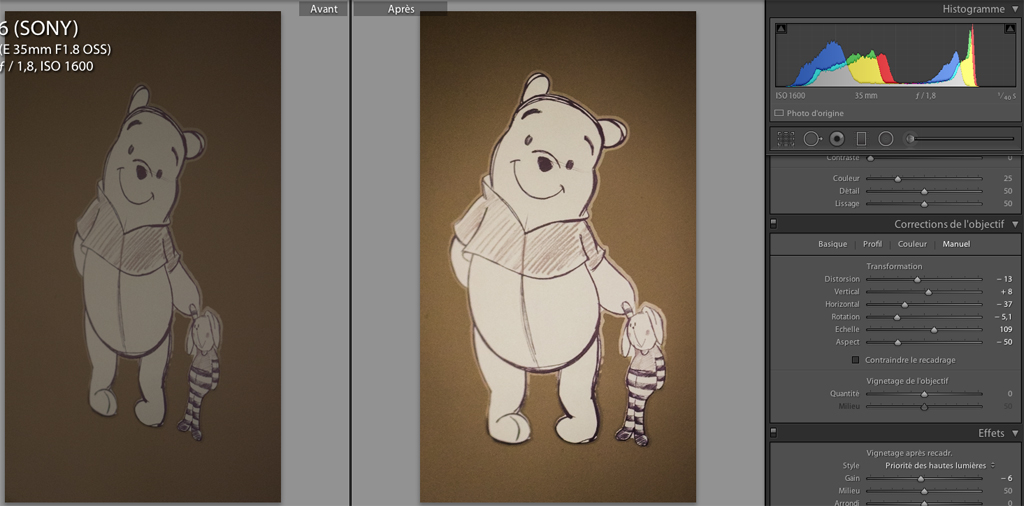The image size is (1024, 506).
Task: Click the Arrondi slider handle
Action: pyautogui.click(x=924, y=503)
